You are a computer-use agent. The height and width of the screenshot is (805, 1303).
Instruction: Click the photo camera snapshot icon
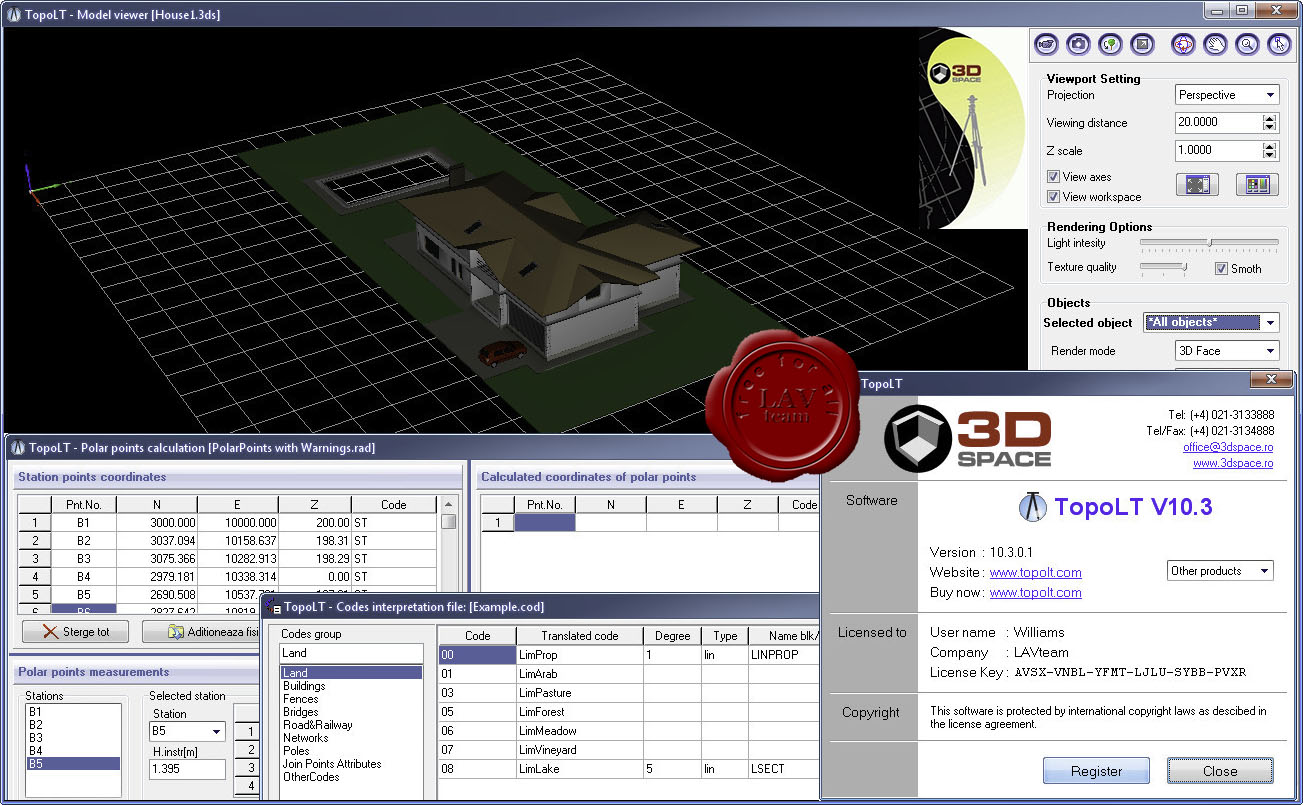(1078, 44)
